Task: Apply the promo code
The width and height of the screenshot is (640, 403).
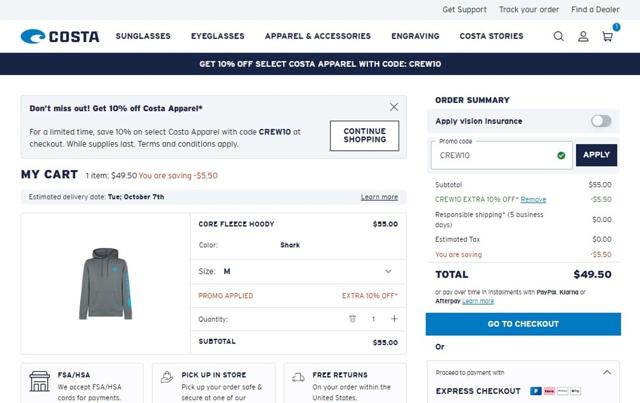Action: click(596, 155)
